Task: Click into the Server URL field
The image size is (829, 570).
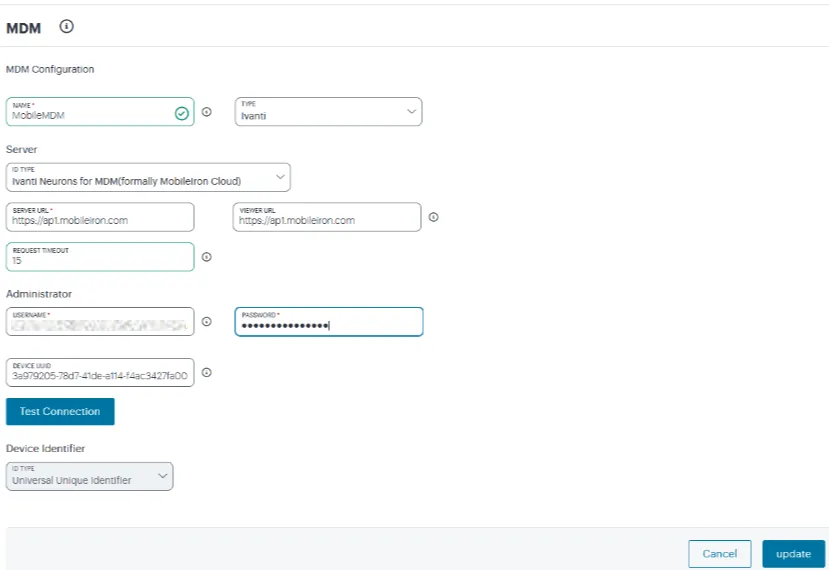Action: pyautogui.click(x=100, y=217)
